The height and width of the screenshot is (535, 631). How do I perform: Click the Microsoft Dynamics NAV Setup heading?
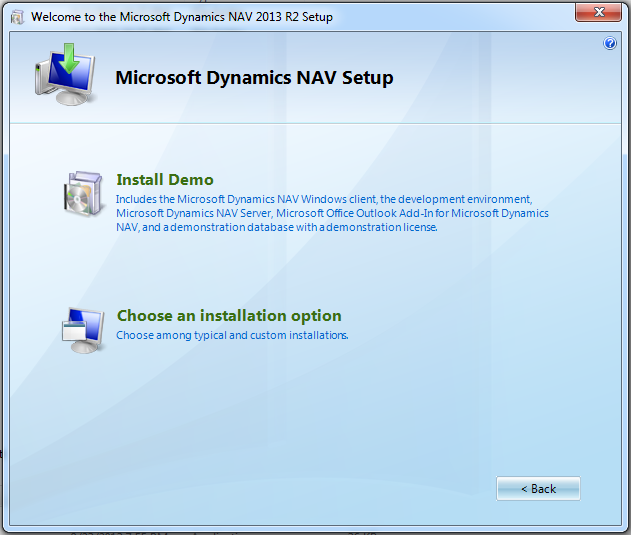point(254,78)
